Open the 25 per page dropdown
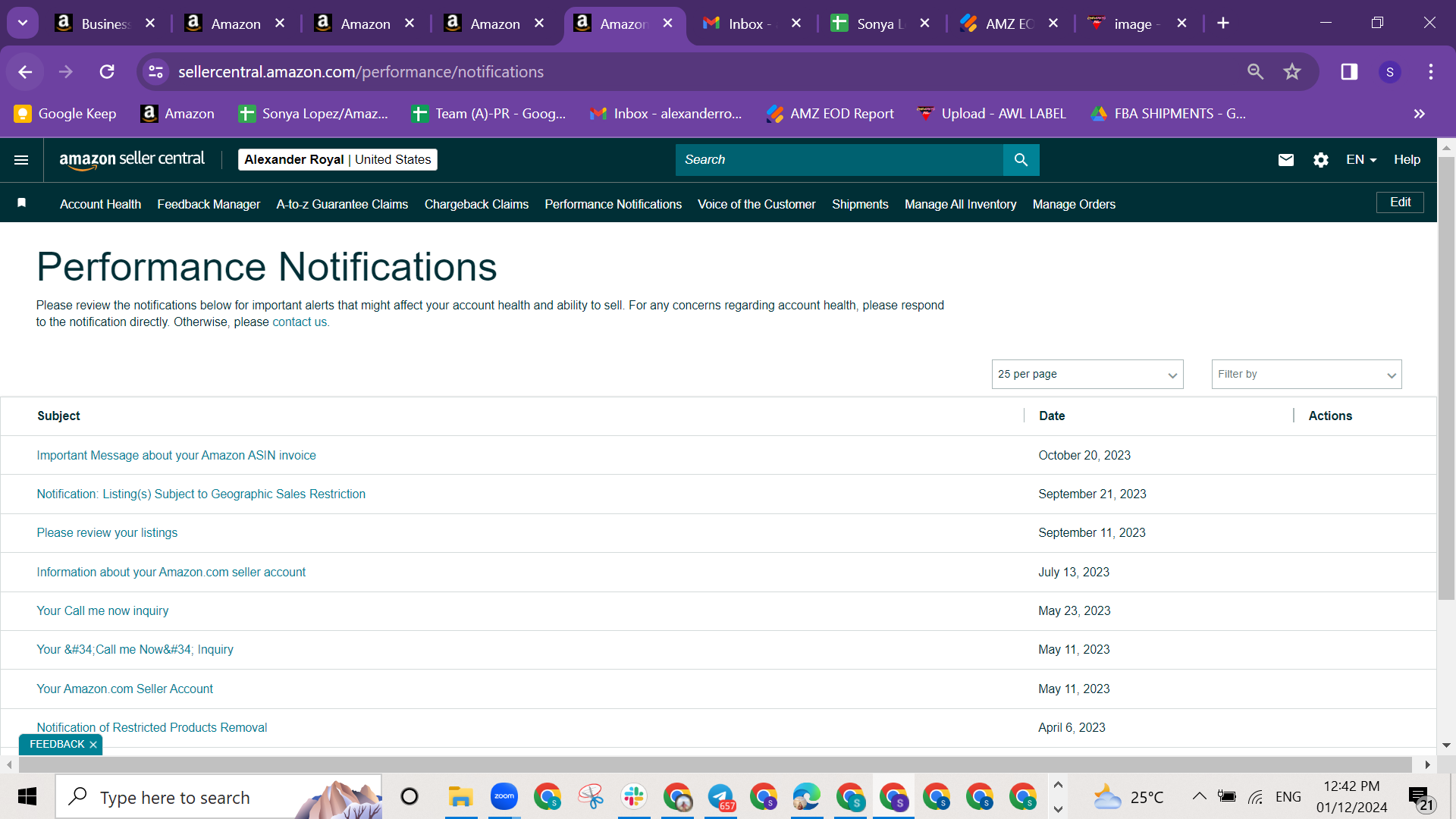This screenshot has height=819, width=1456. [1087, 375]
